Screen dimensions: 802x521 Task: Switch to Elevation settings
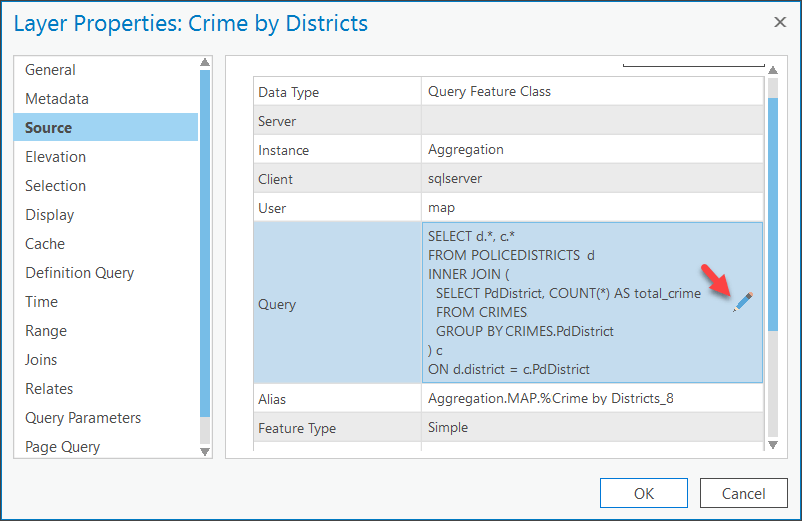pos(55,157)
